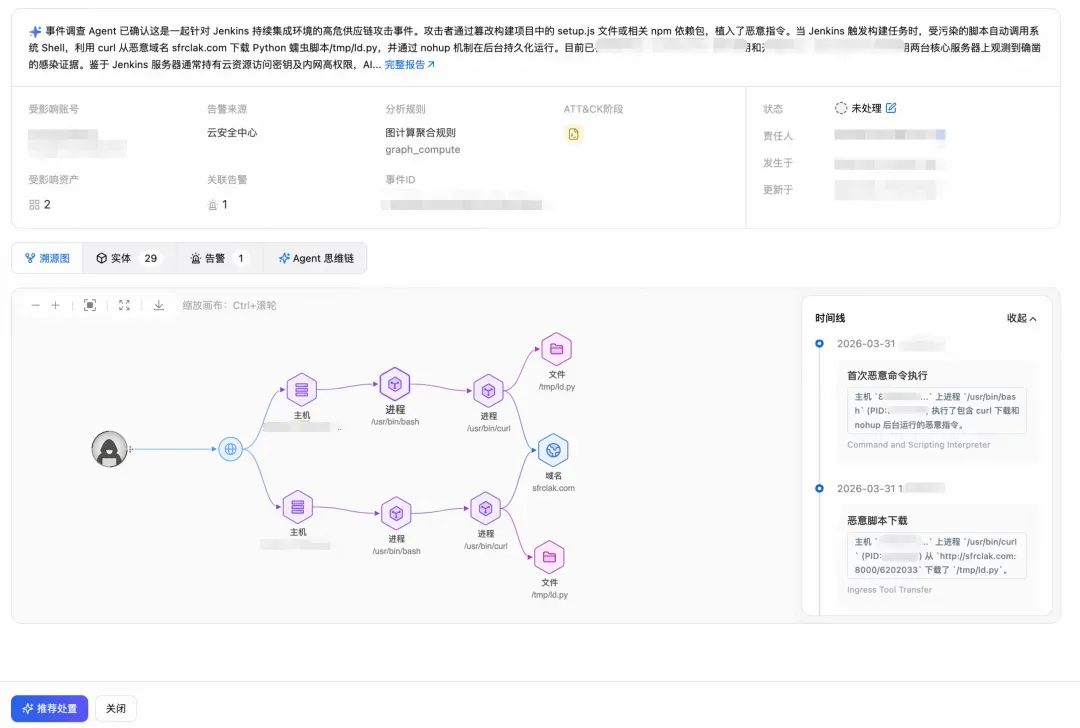Screen dimensions: 1080x728
Task: Enter fullscreen mode for graph
Action: pos(124,305)
